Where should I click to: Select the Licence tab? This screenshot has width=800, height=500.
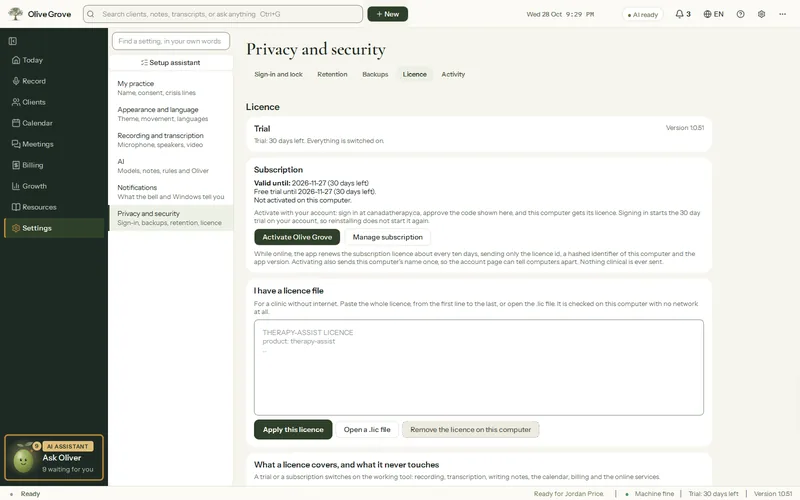(414, 74)
